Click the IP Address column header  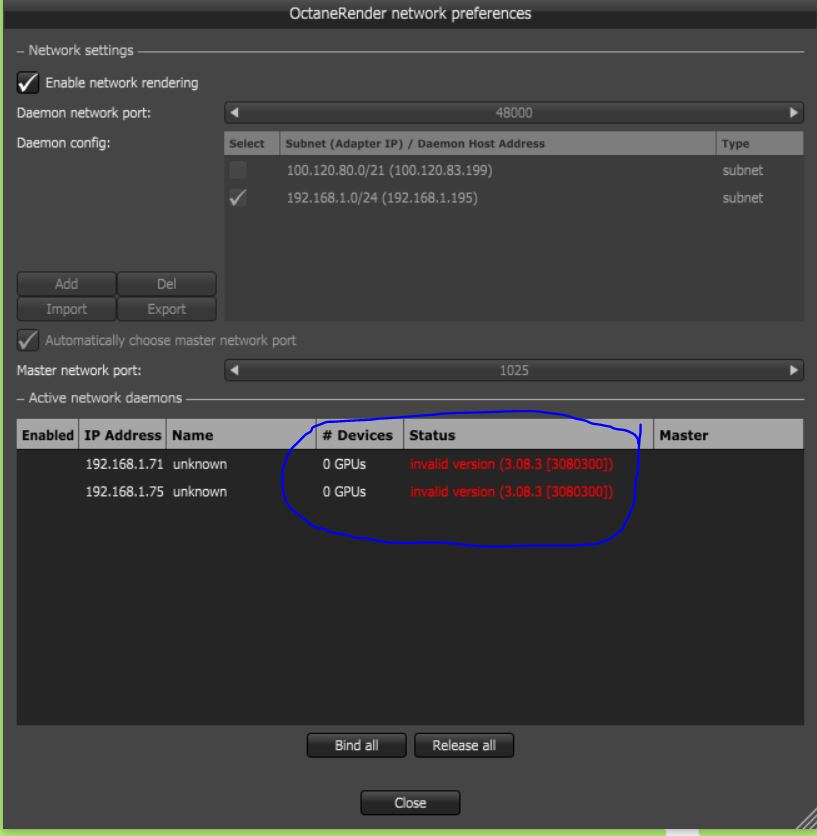click(x=123, y=435)
